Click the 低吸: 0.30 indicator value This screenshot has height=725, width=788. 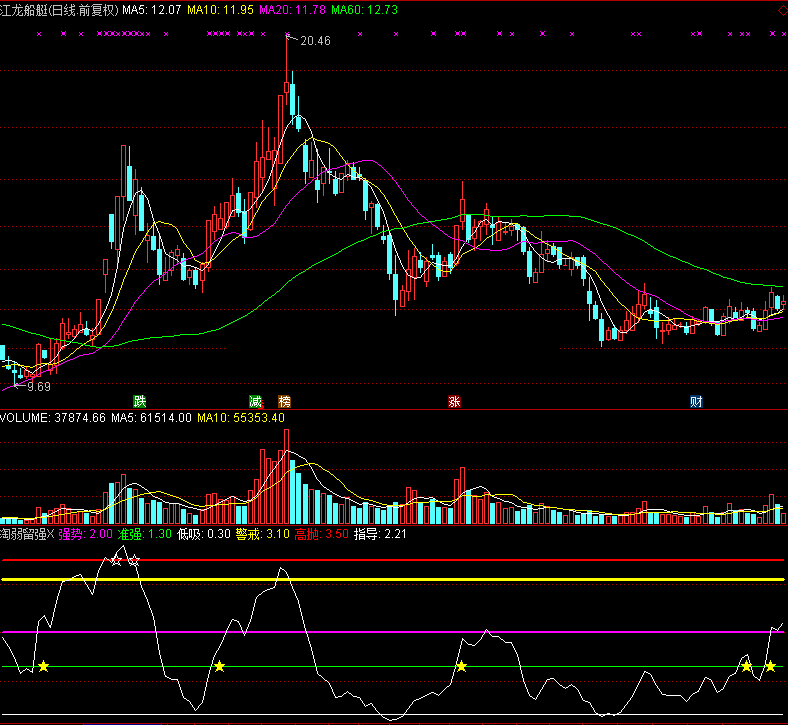204,534
